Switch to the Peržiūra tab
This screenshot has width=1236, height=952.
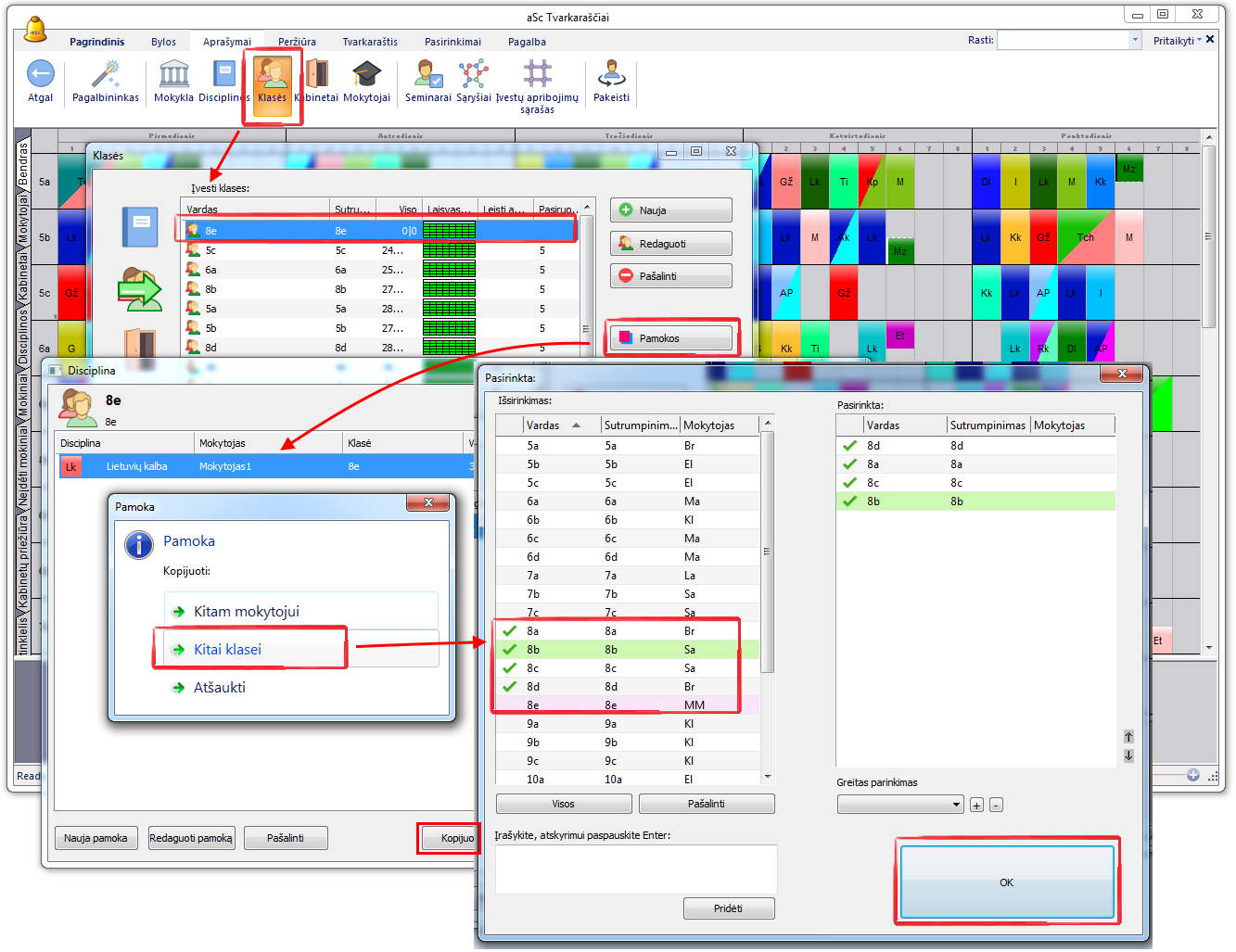(297, 42)
